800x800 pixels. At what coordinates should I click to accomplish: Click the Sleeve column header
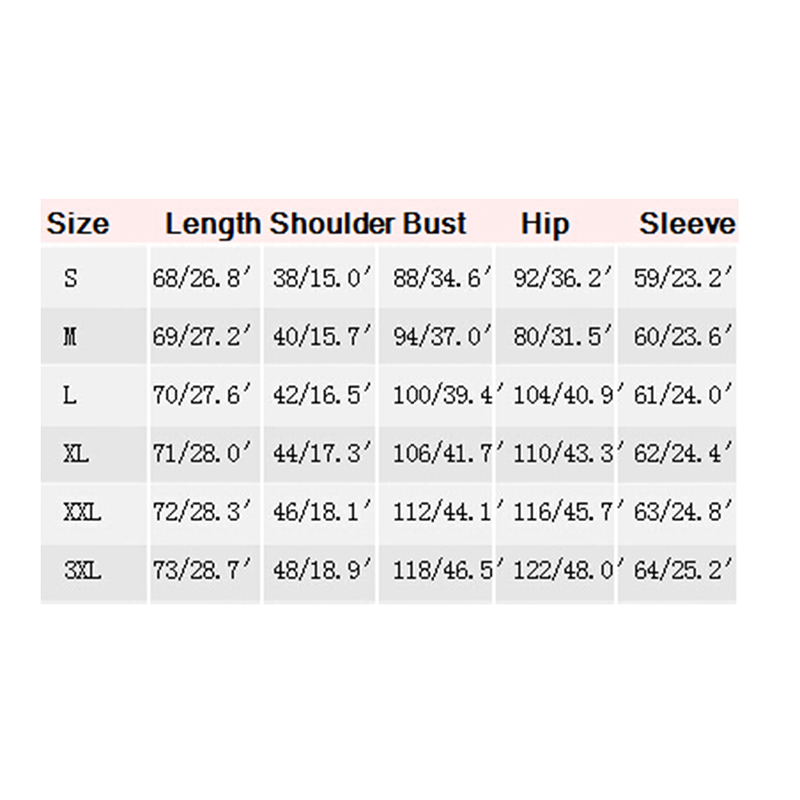point(687,223)
